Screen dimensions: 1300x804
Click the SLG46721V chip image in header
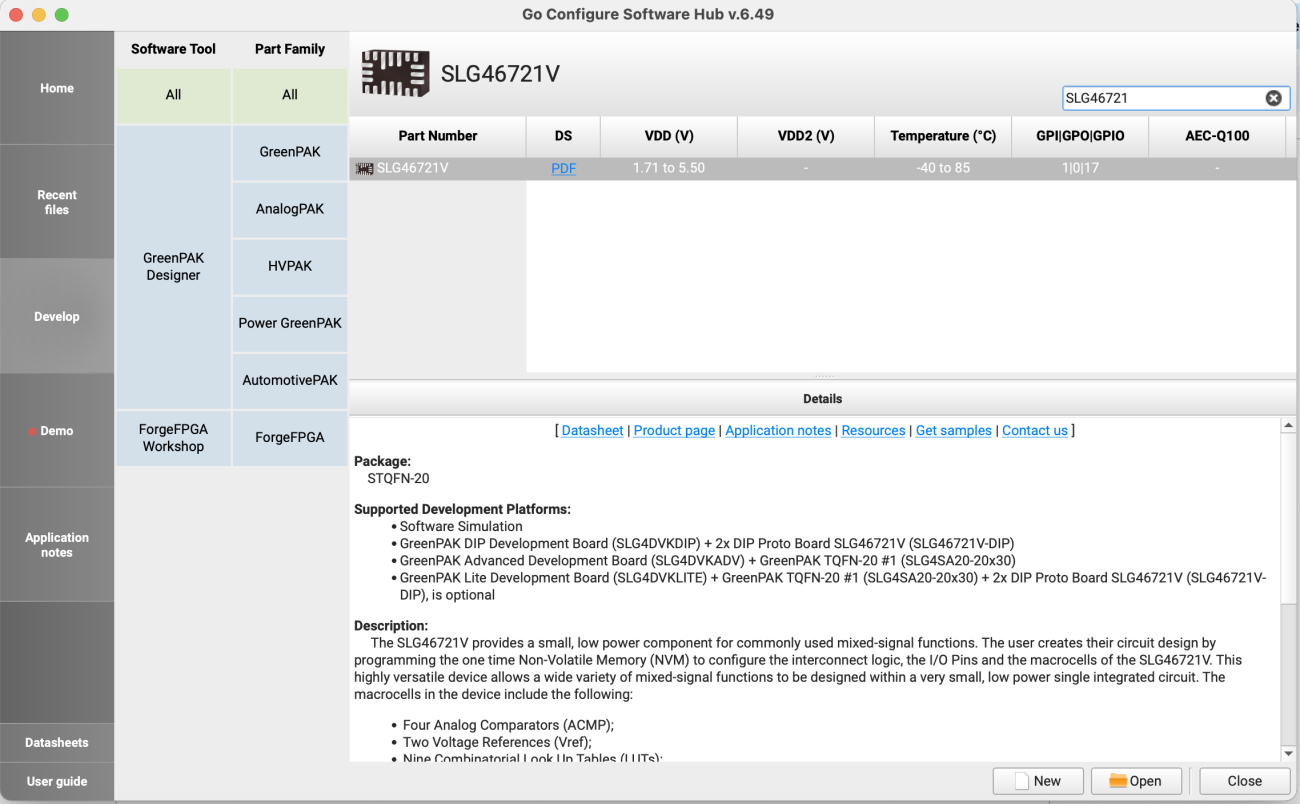tap(395, 74)
